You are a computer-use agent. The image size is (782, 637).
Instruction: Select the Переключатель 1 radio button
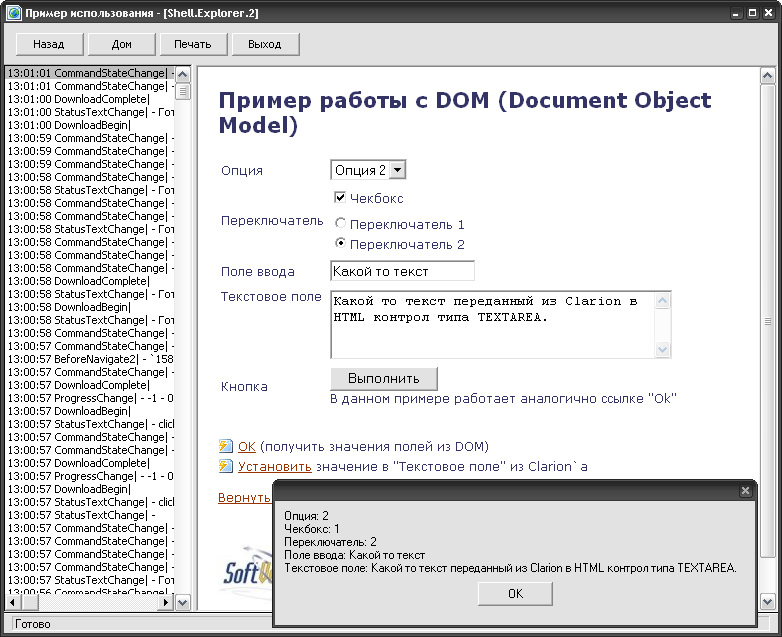pos(340,224)
